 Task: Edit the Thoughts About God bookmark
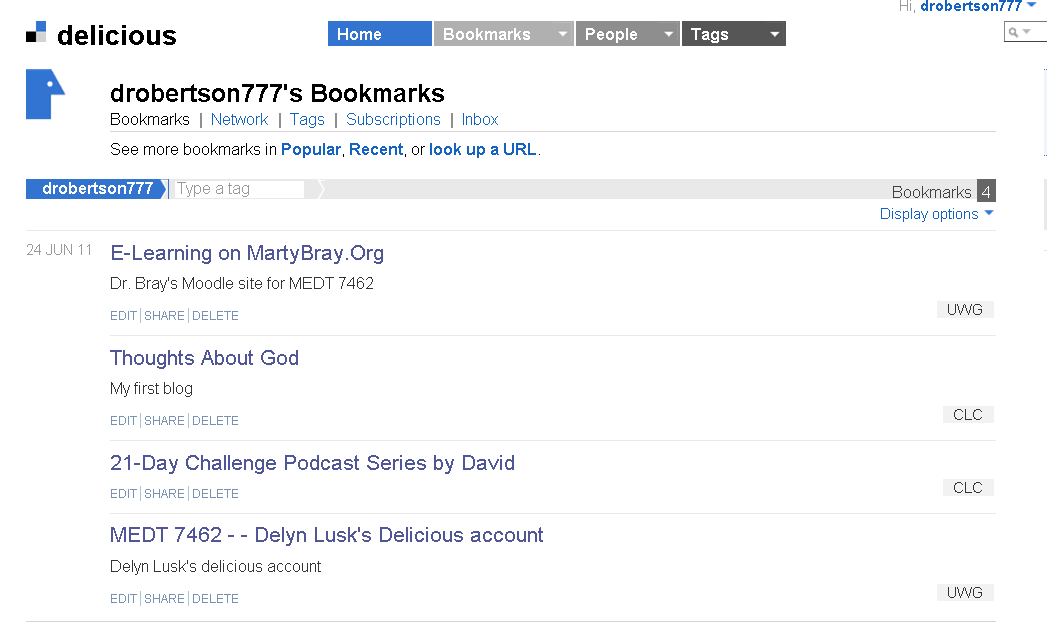pos(123,421)
